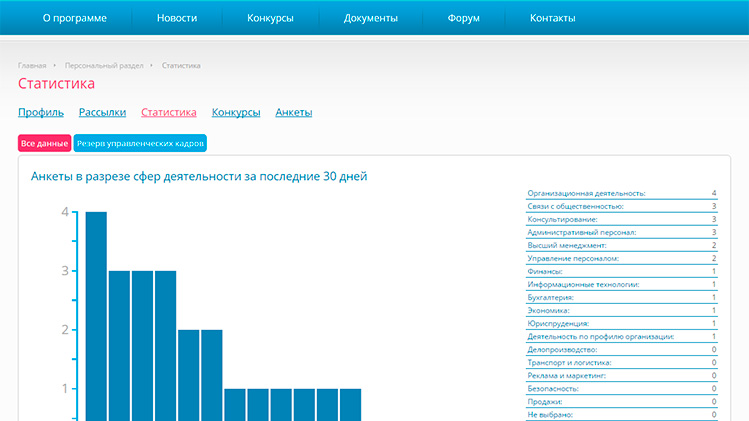Click the Экономика row
Screen dimensions: 749x421
(621, 311)
